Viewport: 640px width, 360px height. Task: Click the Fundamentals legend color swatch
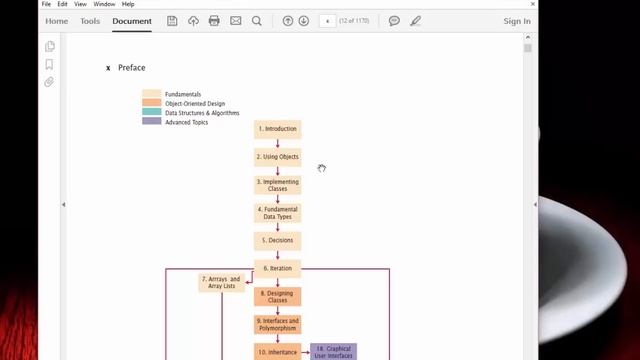coord(151,93)
